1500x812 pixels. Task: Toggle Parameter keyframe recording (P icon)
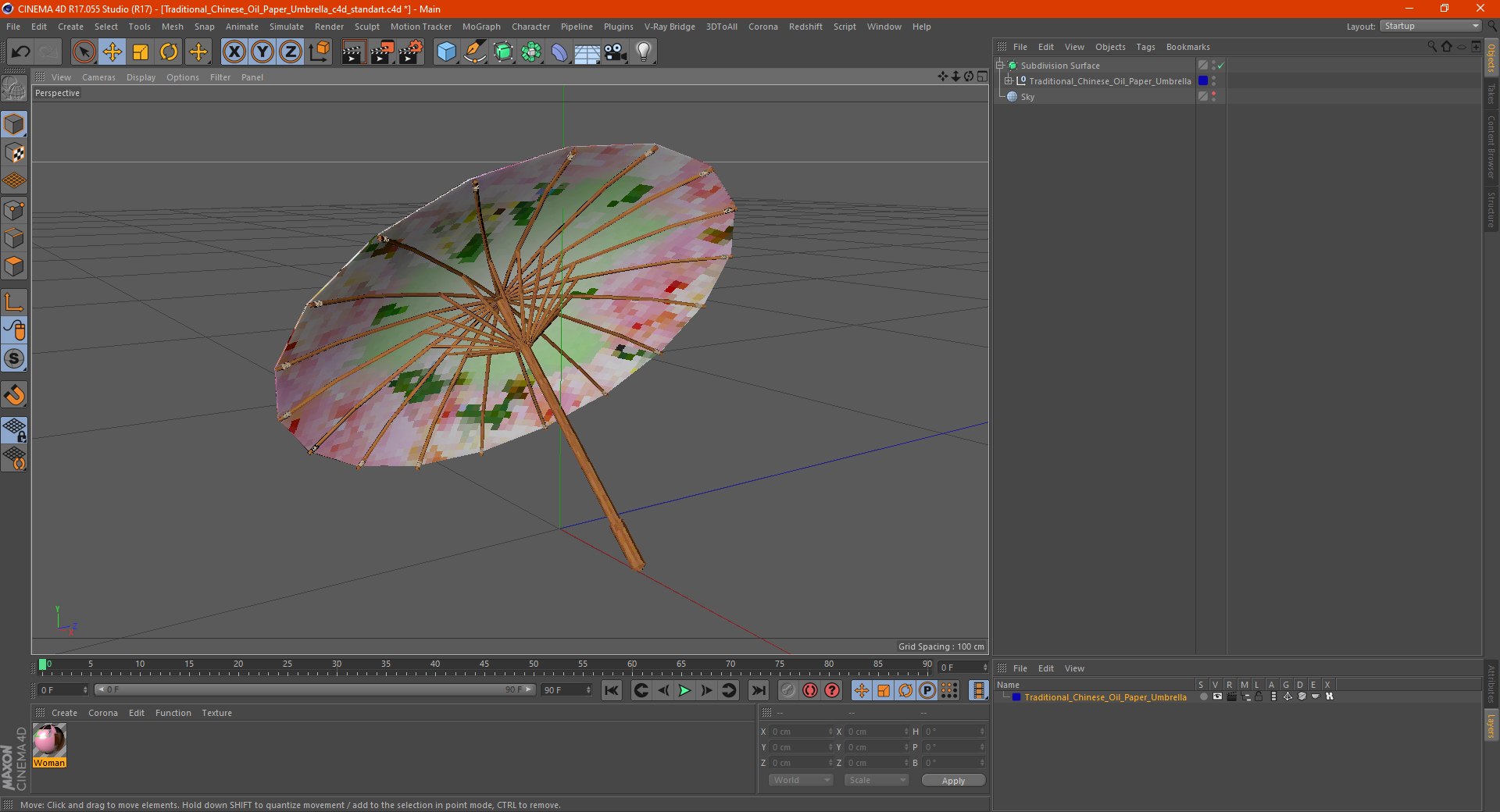[927, 690]
